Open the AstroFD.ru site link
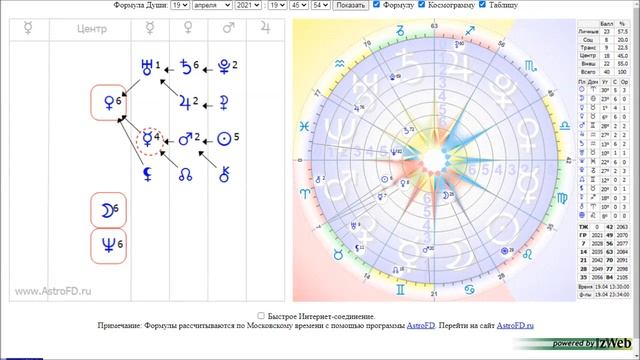This screenshot has height=360, width=640. point(515,325)
